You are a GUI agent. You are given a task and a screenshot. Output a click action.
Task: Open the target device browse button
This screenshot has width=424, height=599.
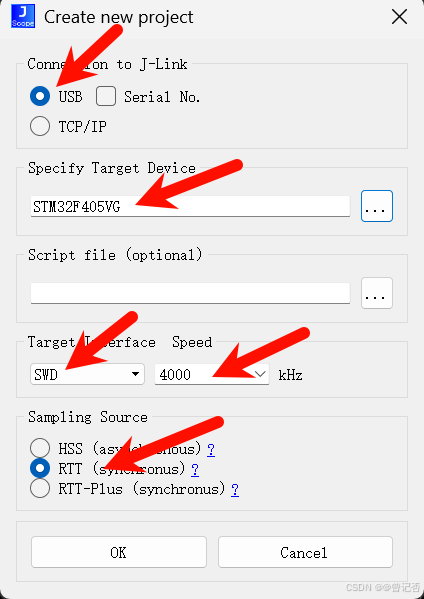pyautogui.click(x=377, y=206)
